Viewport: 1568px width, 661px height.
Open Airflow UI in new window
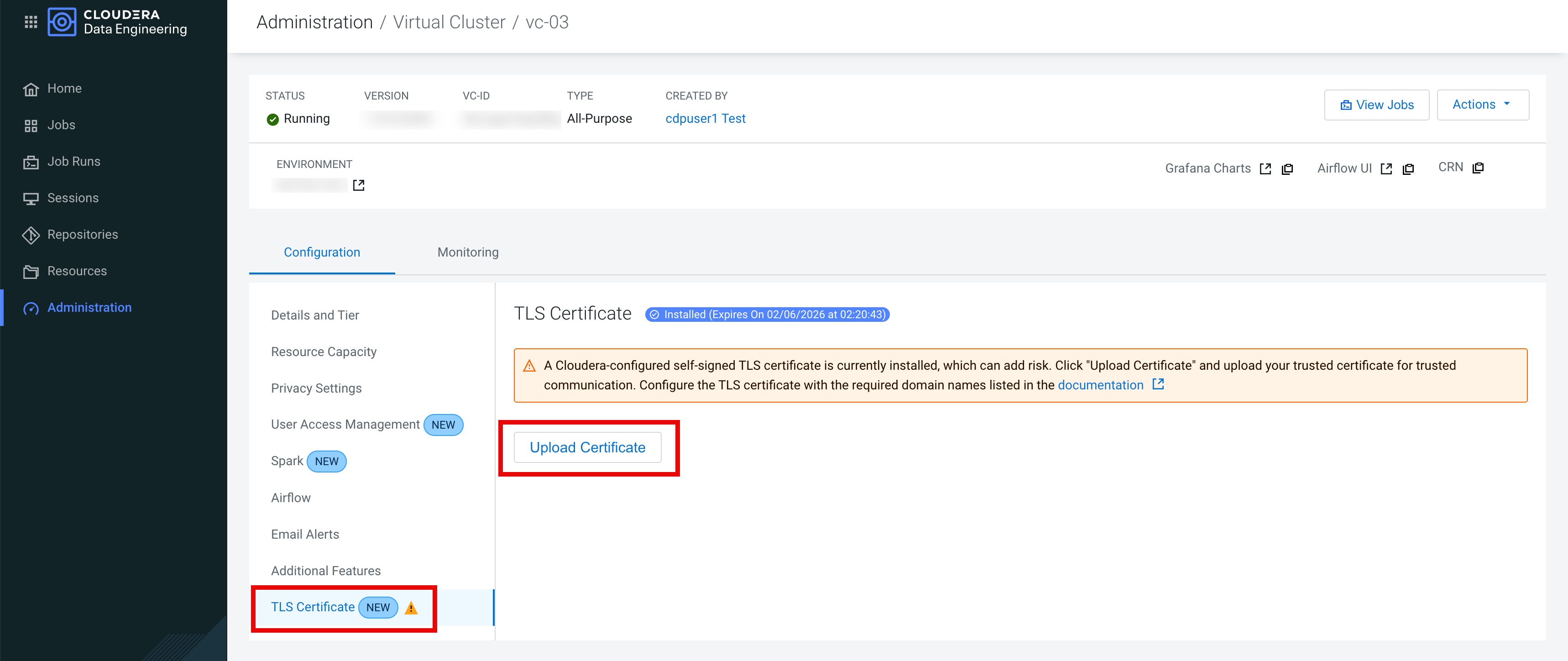1387,168
